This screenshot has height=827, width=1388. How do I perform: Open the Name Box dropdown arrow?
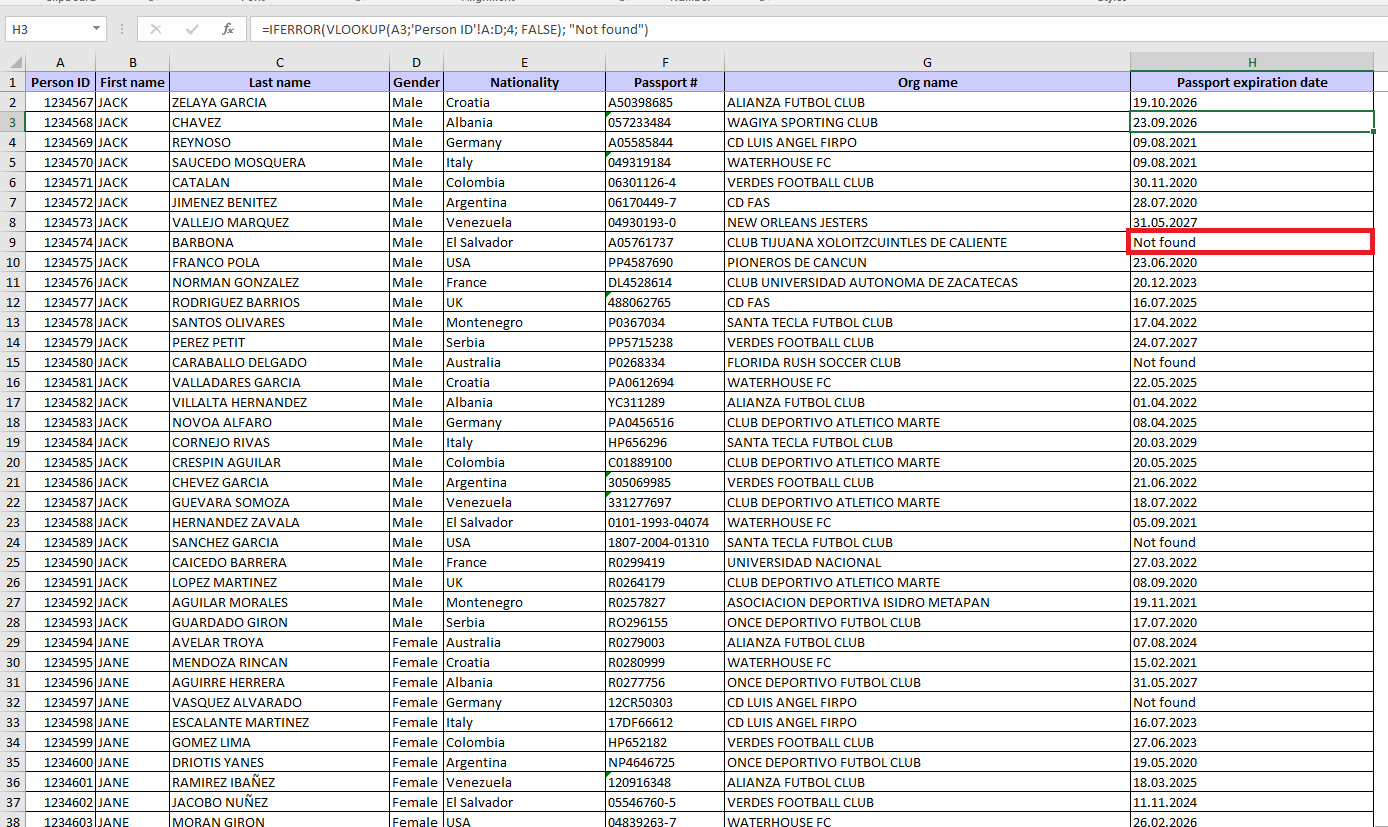(96, 29)
